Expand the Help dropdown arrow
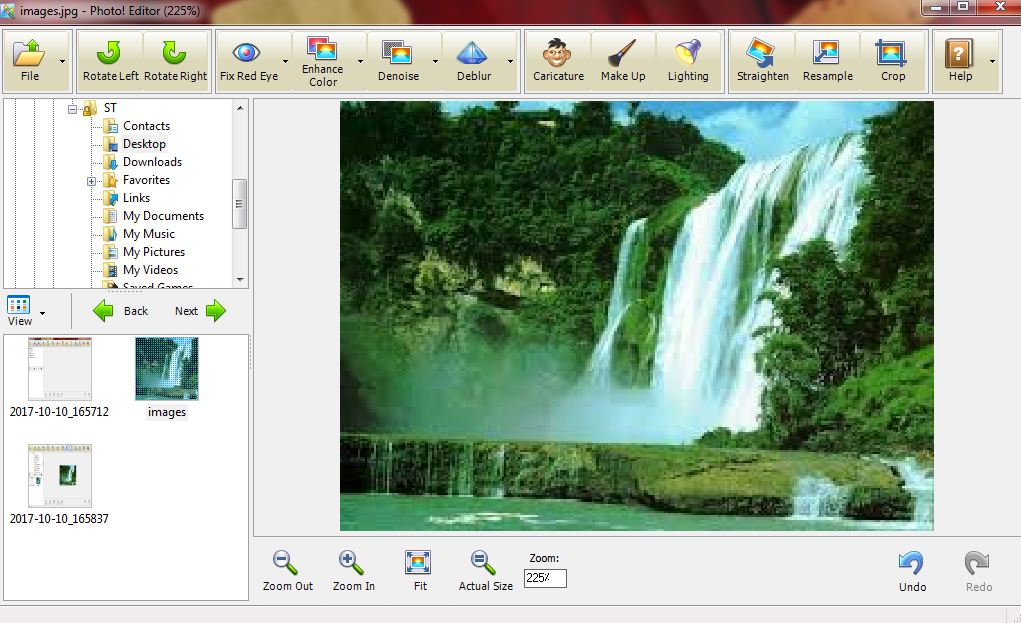Screen dimensions: 1021x624 [992, 61]
